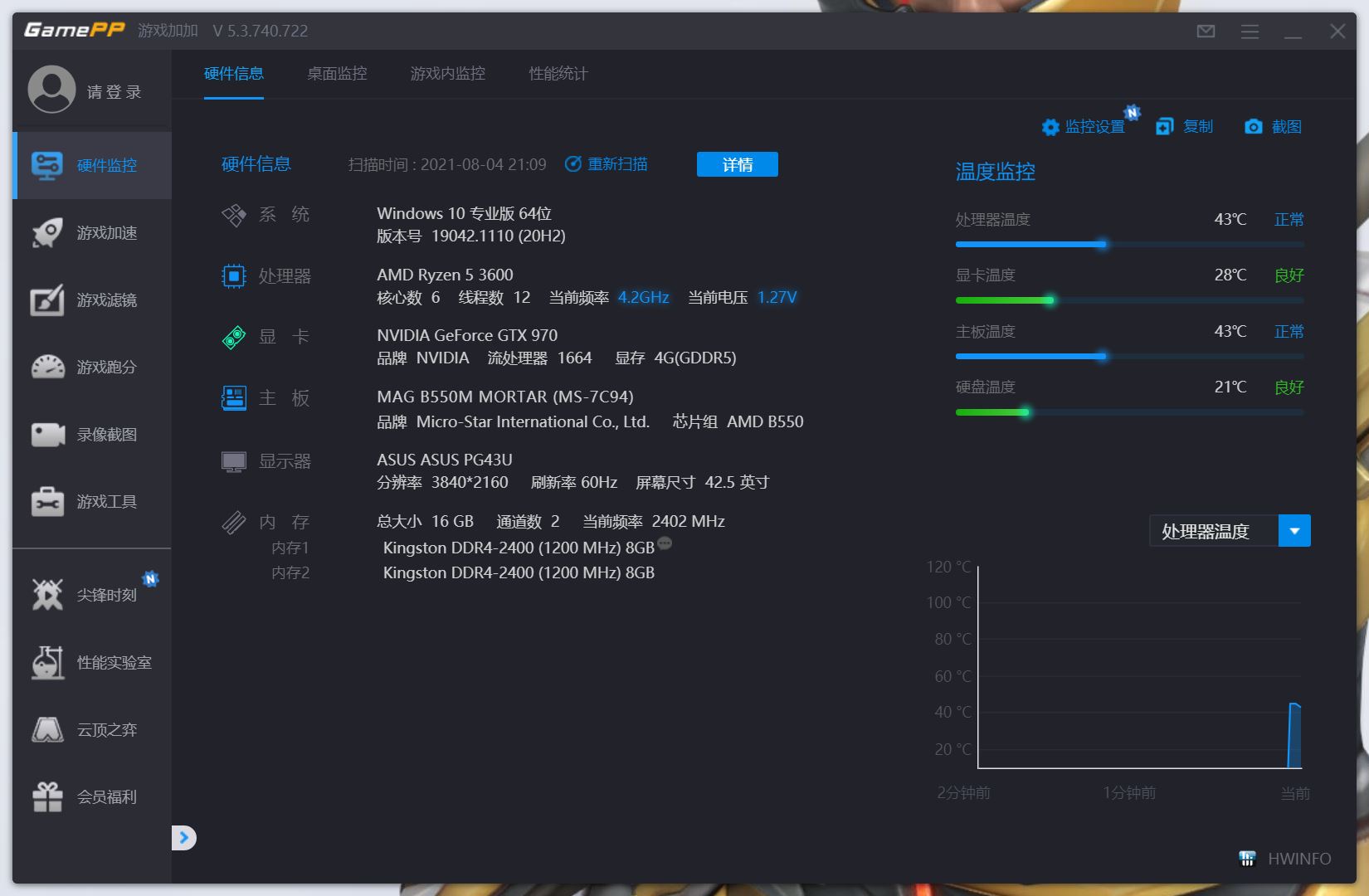This screenshot has width=1369, height=896.
Task: Open 性能实验室 flask icon
Action: pos(47,662)
